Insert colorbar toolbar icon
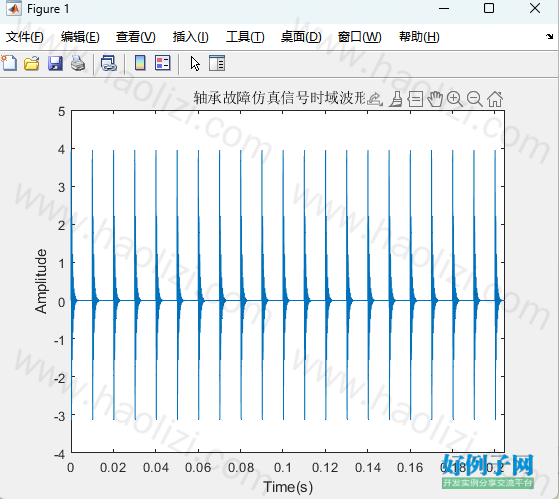559x499 pixels. [140, 63]
